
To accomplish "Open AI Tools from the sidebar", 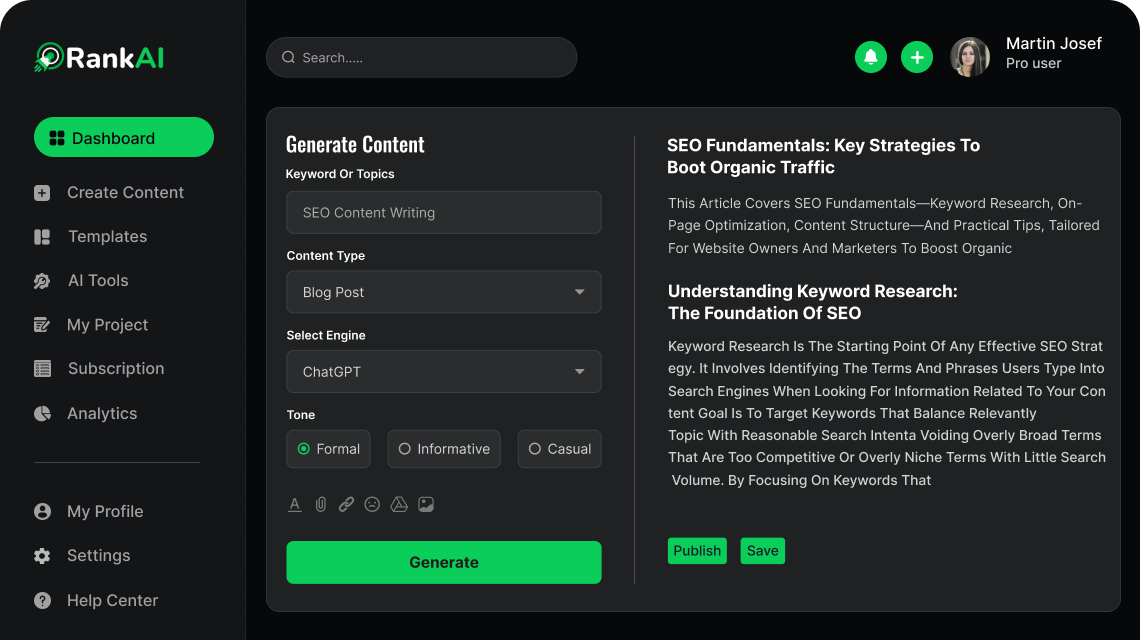I will tap(98, 281).
